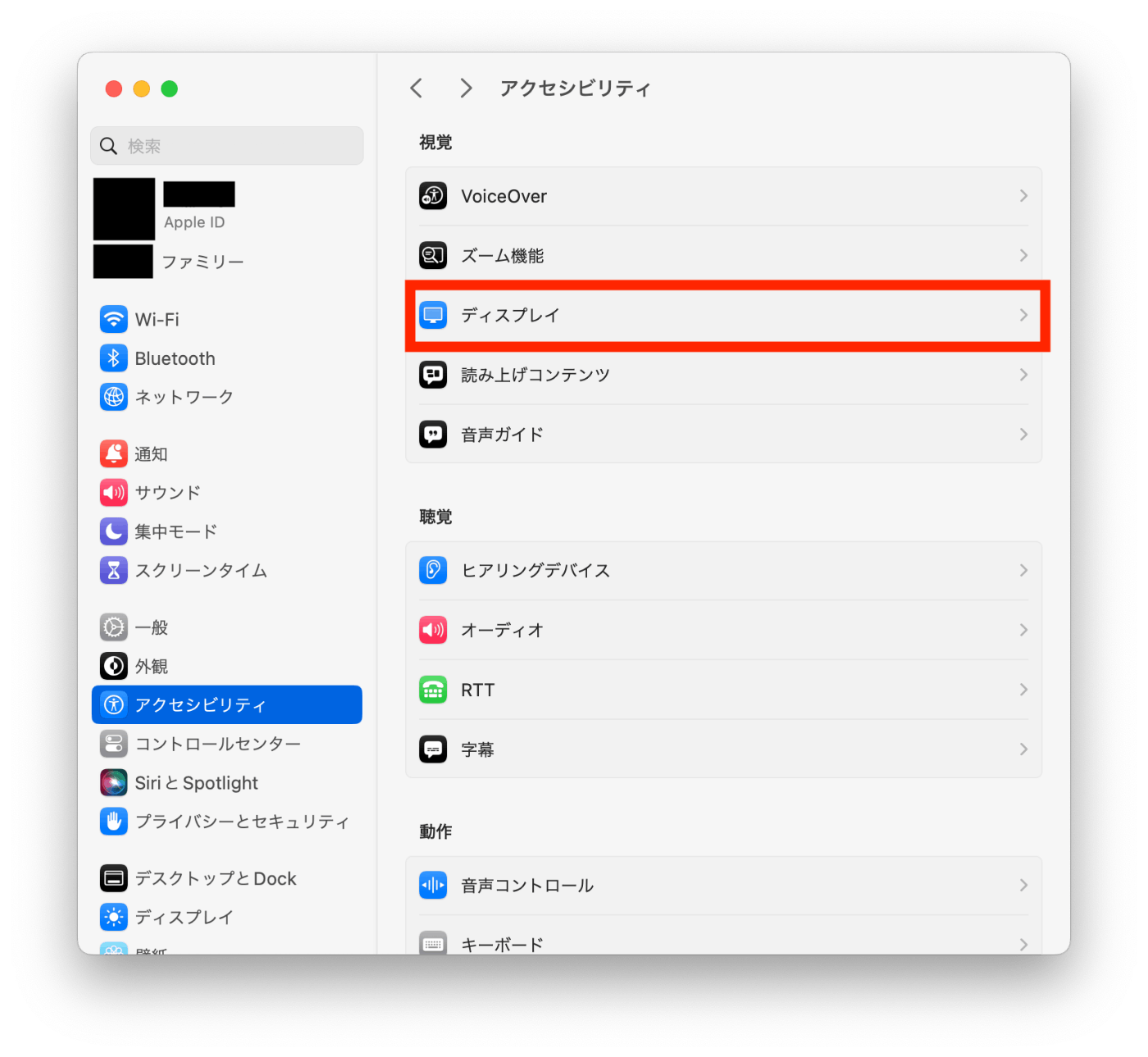Click the 音声コントロール waveform icon
Screen dimensions: 1148x1057
coord(433,885)
